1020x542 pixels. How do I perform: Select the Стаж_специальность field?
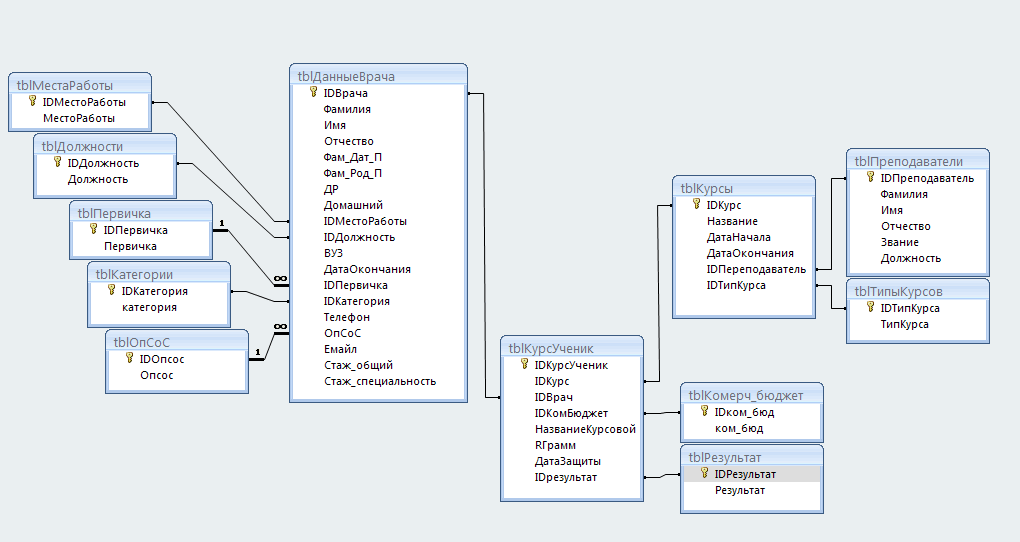click(x=378, y=381)
